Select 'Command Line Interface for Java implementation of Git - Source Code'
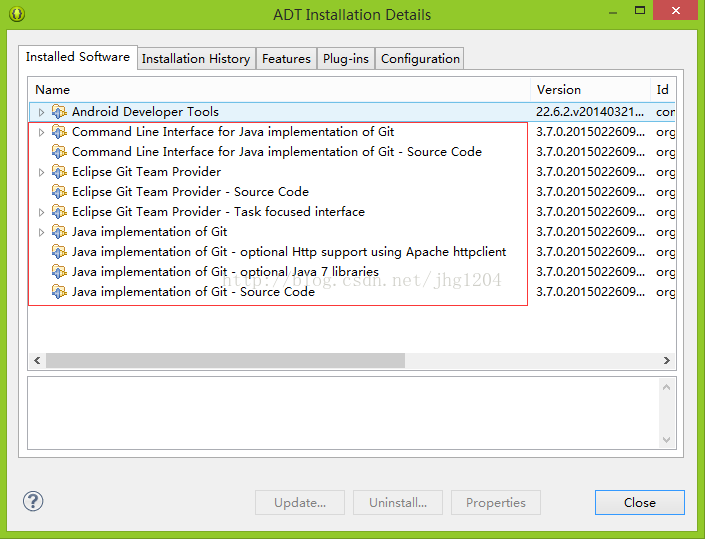 click(352, 151)
